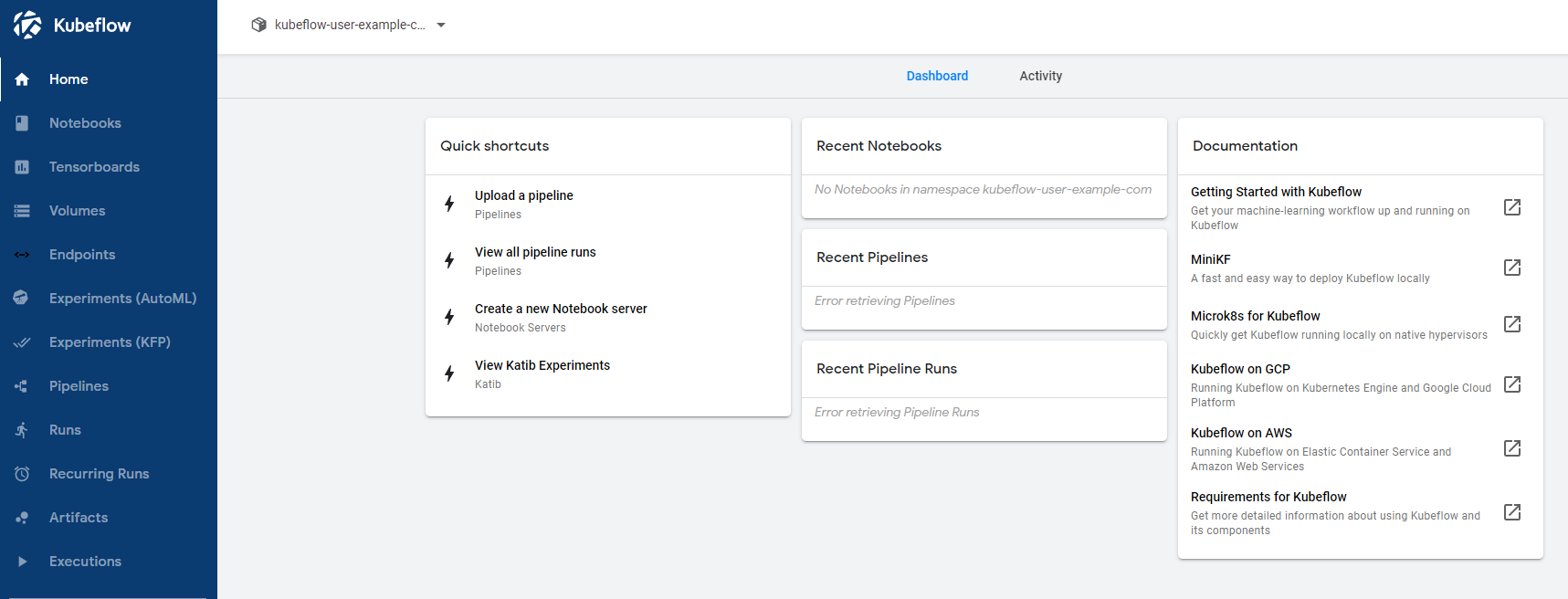Click the kubeflow-user-example namespace selector
Viewport: 1568px width, 599px height.
point(350,26)
